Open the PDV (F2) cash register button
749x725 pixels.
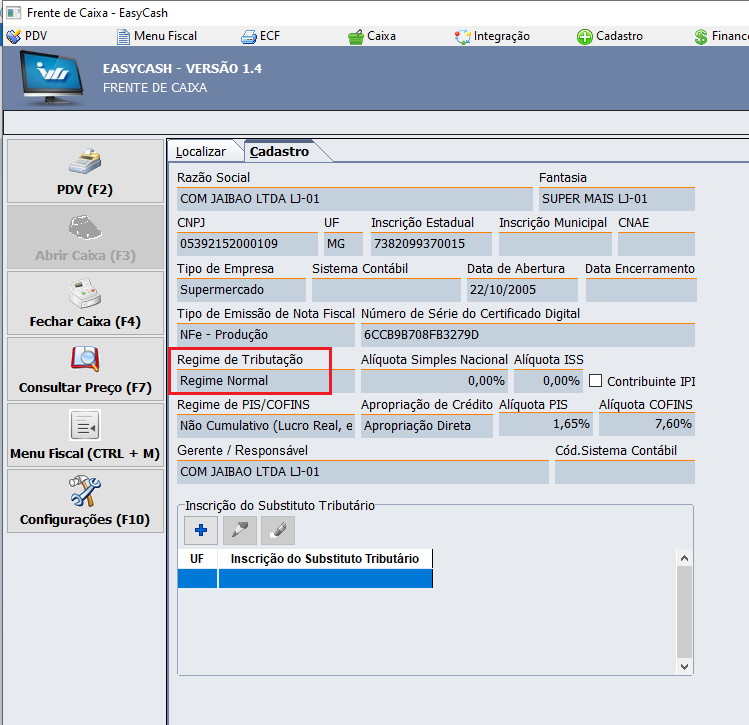84,171
